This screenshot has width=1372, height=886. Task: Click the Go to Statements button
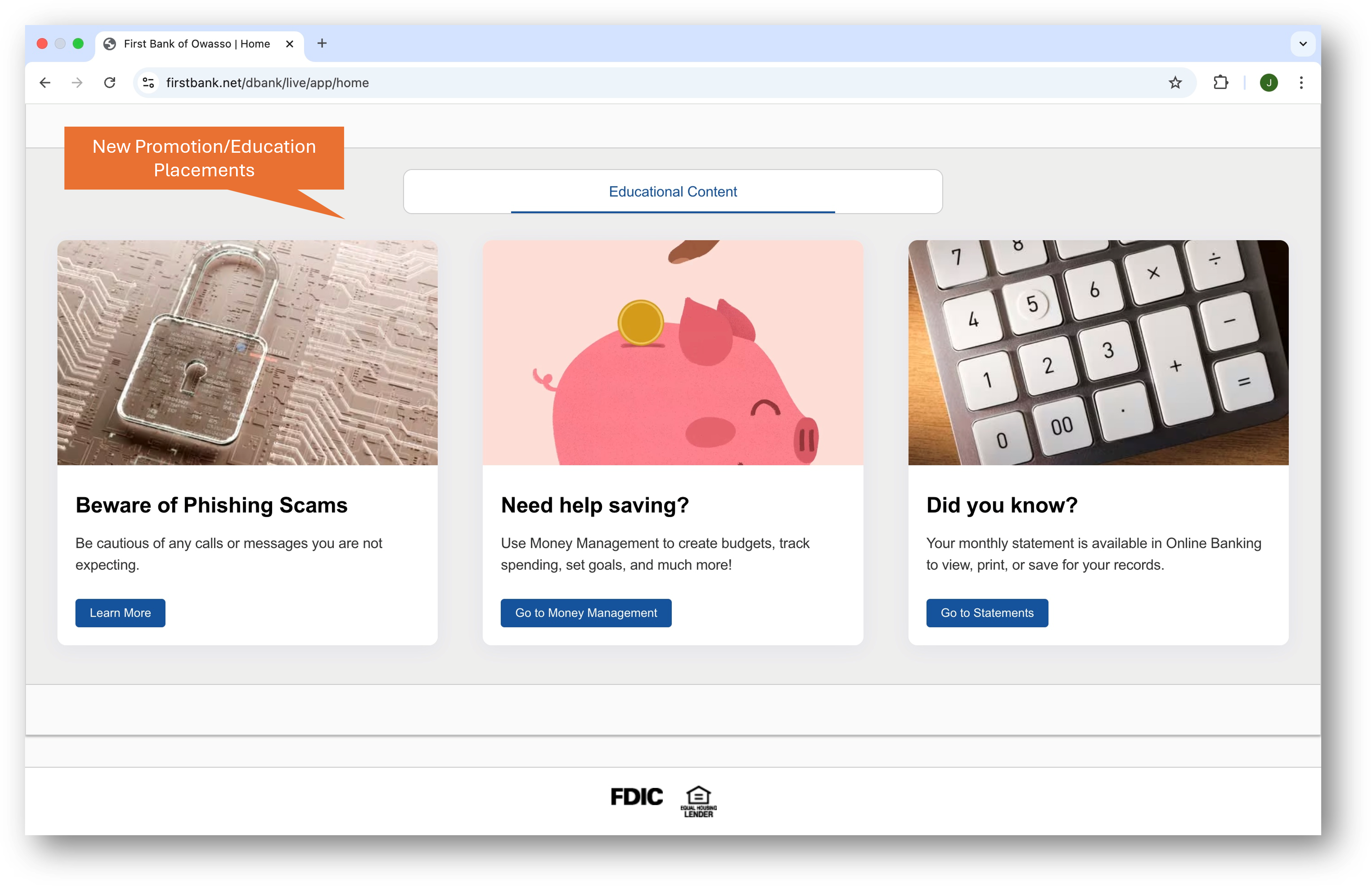[x=986, y=613]
